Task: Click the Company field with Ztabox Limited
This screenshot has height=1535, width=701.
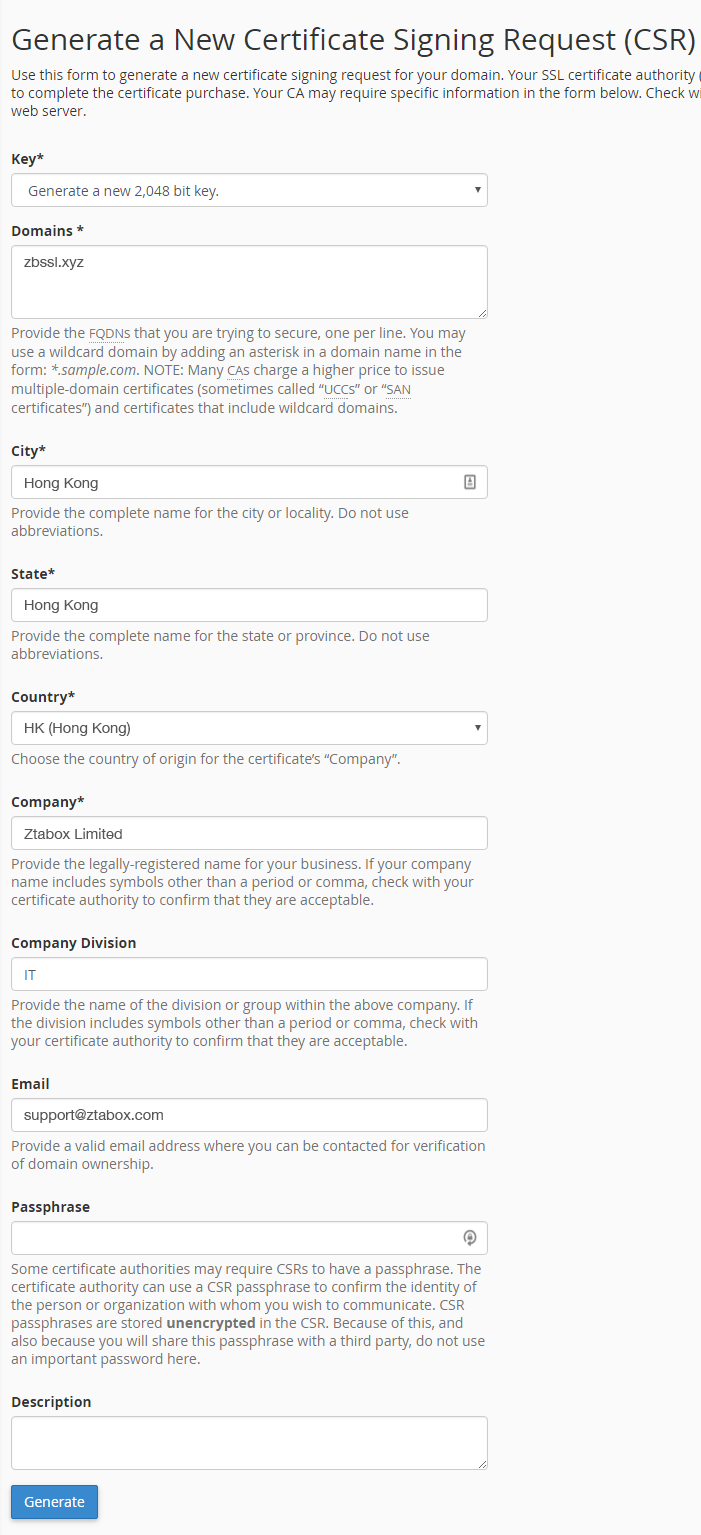Action: coord(249,833)
